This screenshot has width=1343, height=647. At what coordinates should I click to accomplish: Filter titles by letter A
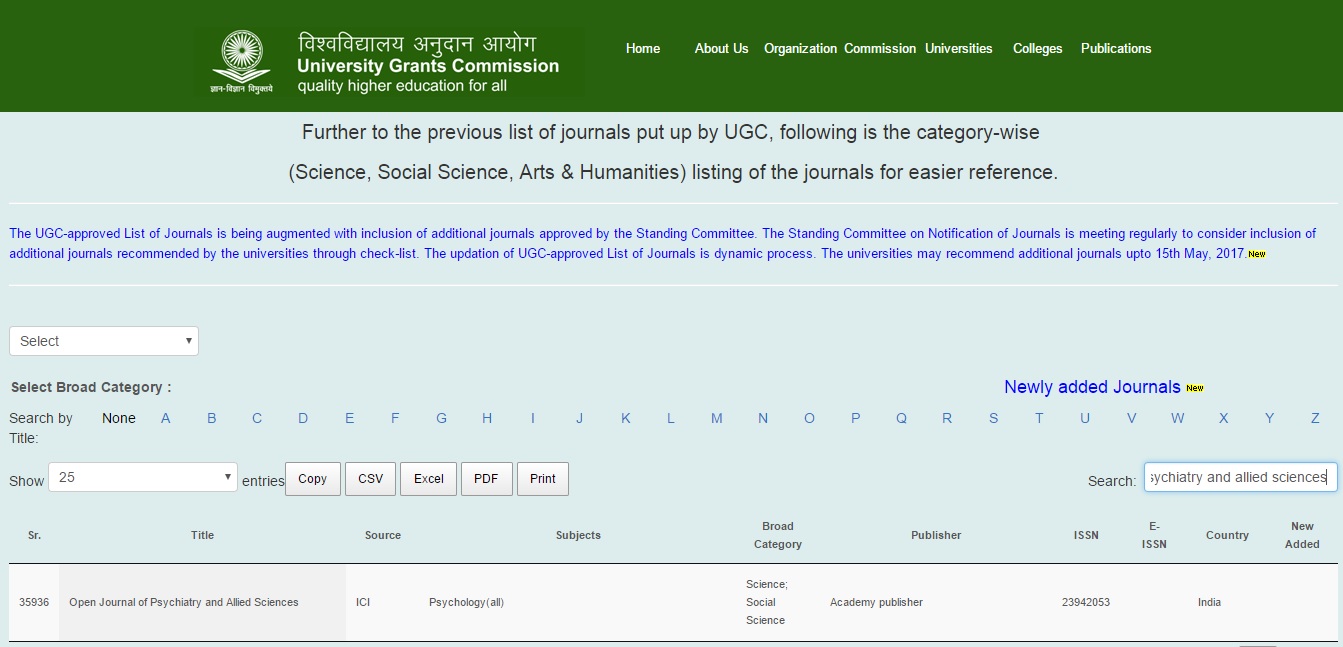(x=166, y=418)
